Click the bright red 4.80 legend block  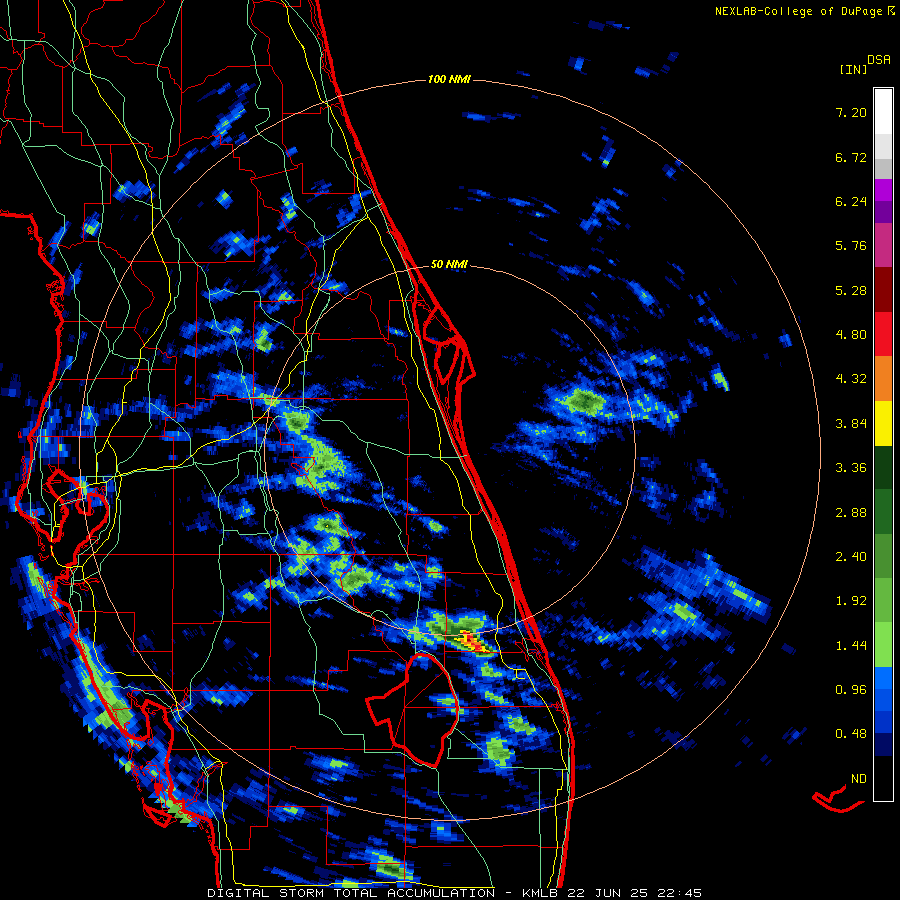883,334
